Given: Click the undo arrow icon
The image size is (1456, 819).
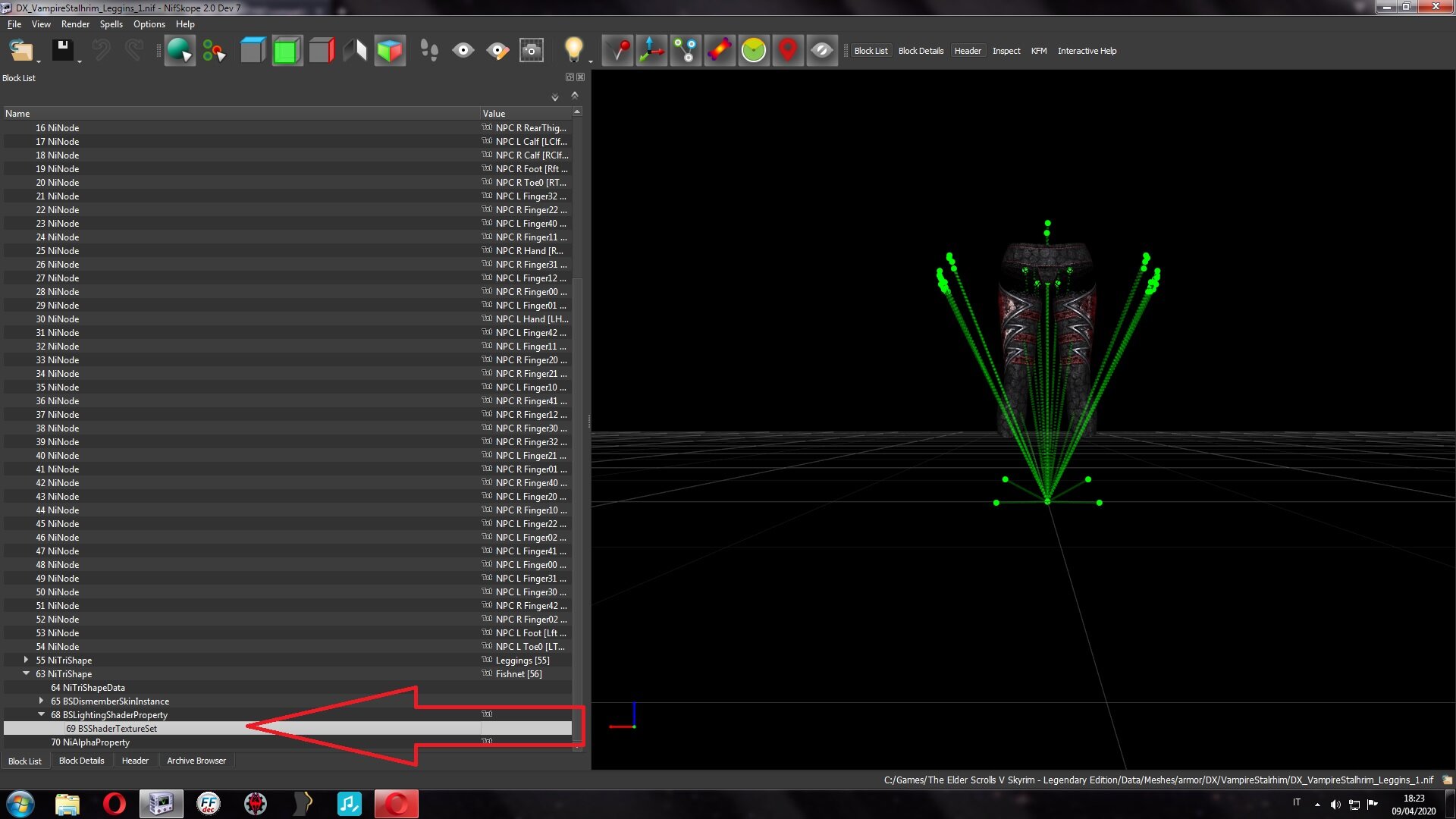Looking at the screenshot, I should point(101,51).
